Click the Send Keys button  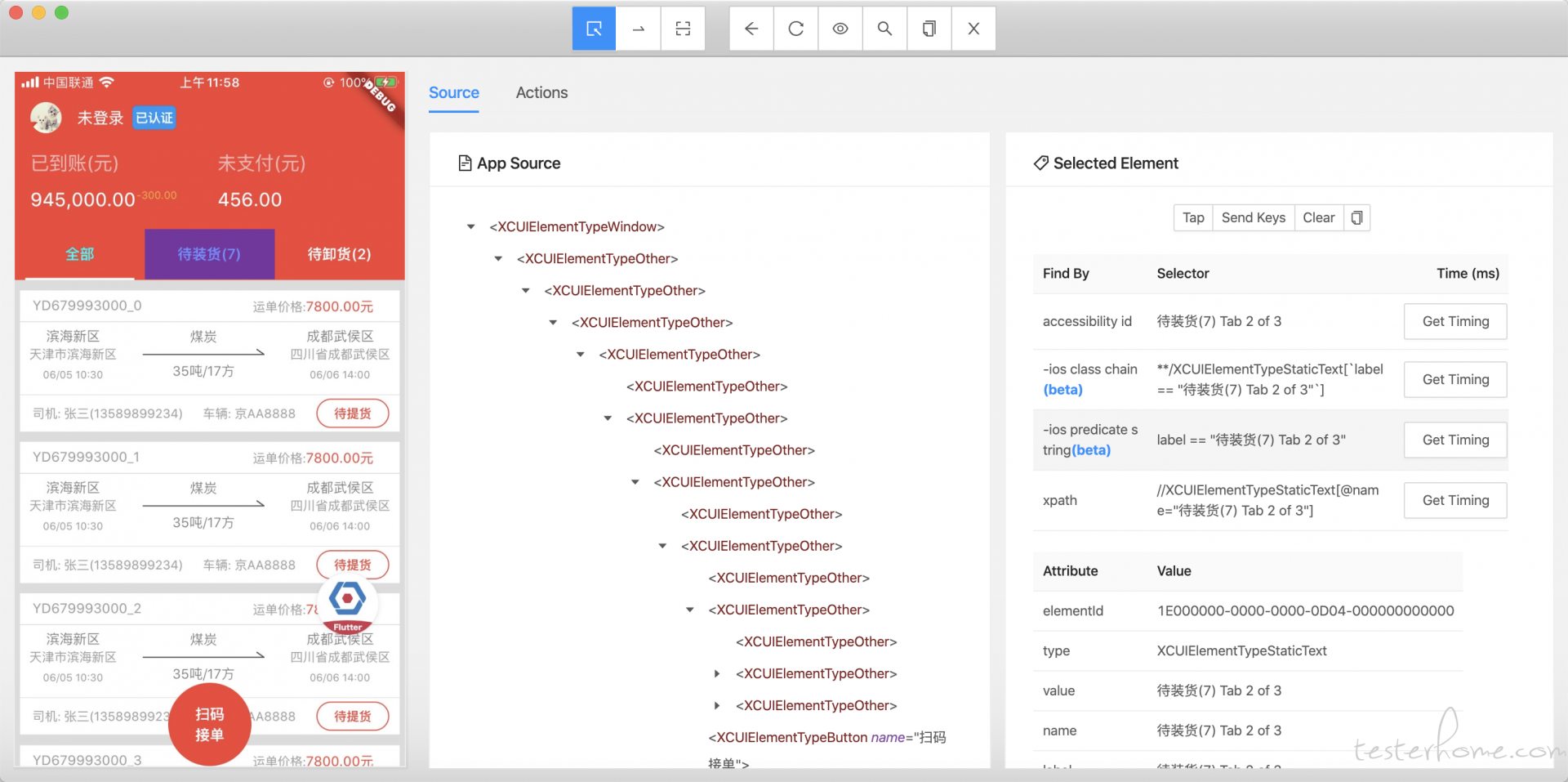click(1254, 217)
